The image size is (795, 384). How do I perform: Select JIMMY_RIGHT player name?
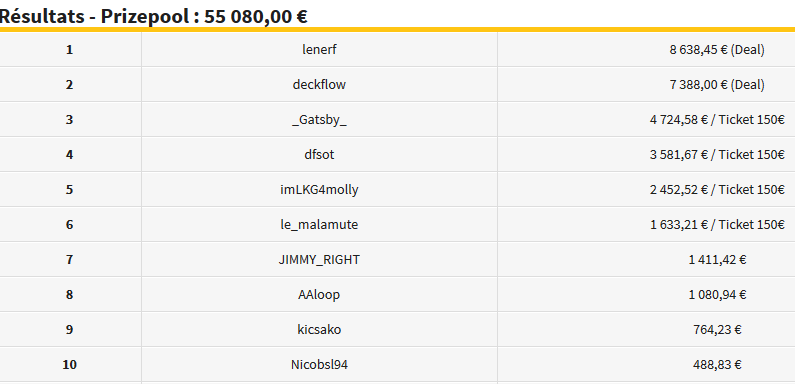319,259
